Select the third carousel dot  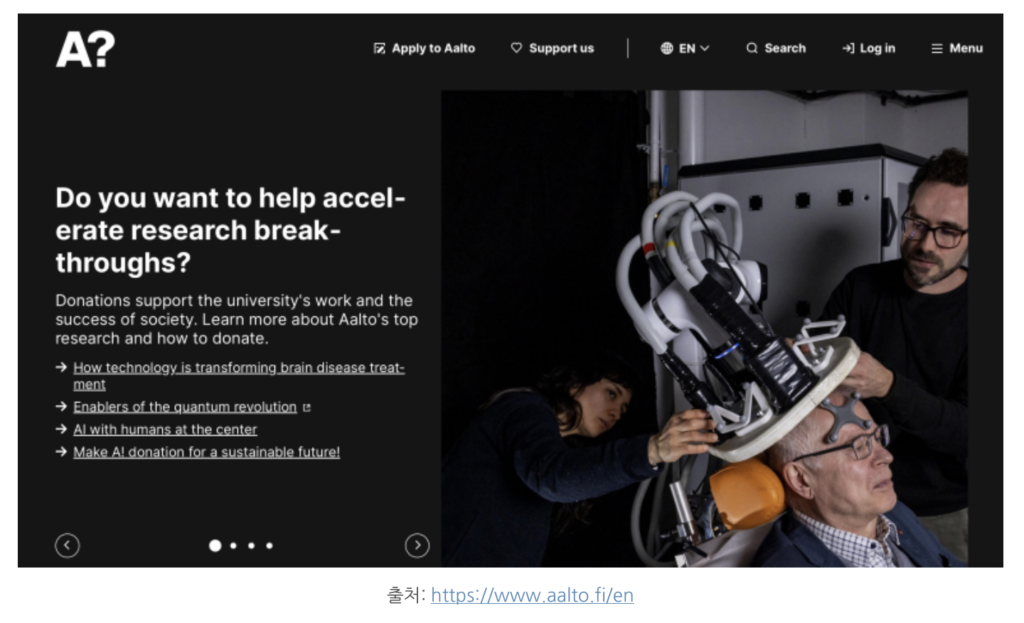251,545
